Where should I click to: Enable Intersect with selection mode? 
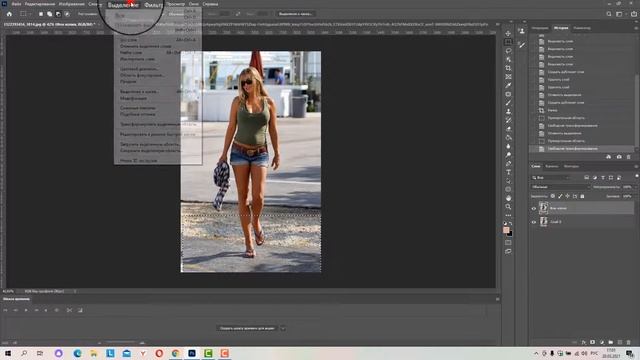67,14
